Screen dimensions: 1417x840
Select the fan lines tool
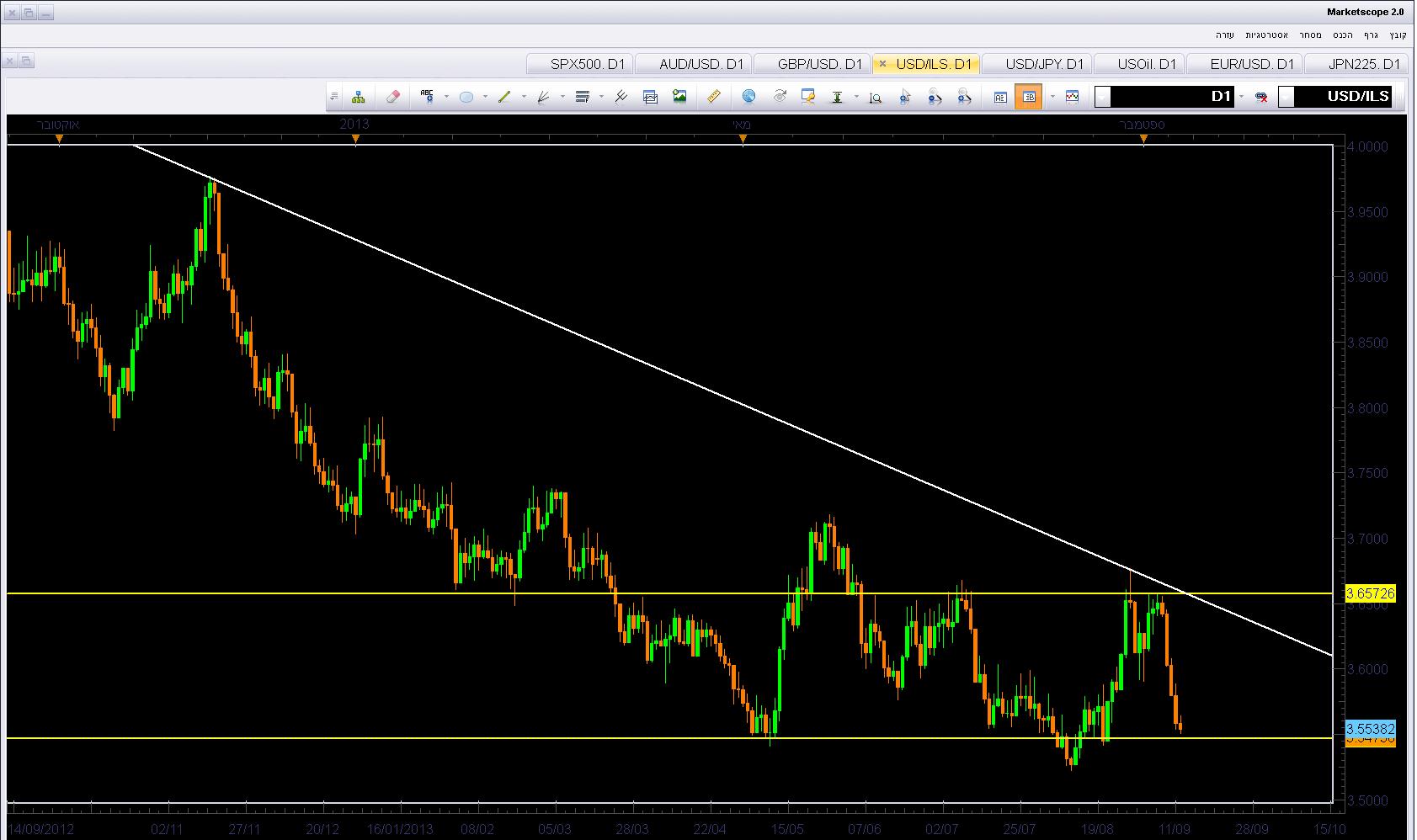[x=544, y=97]
